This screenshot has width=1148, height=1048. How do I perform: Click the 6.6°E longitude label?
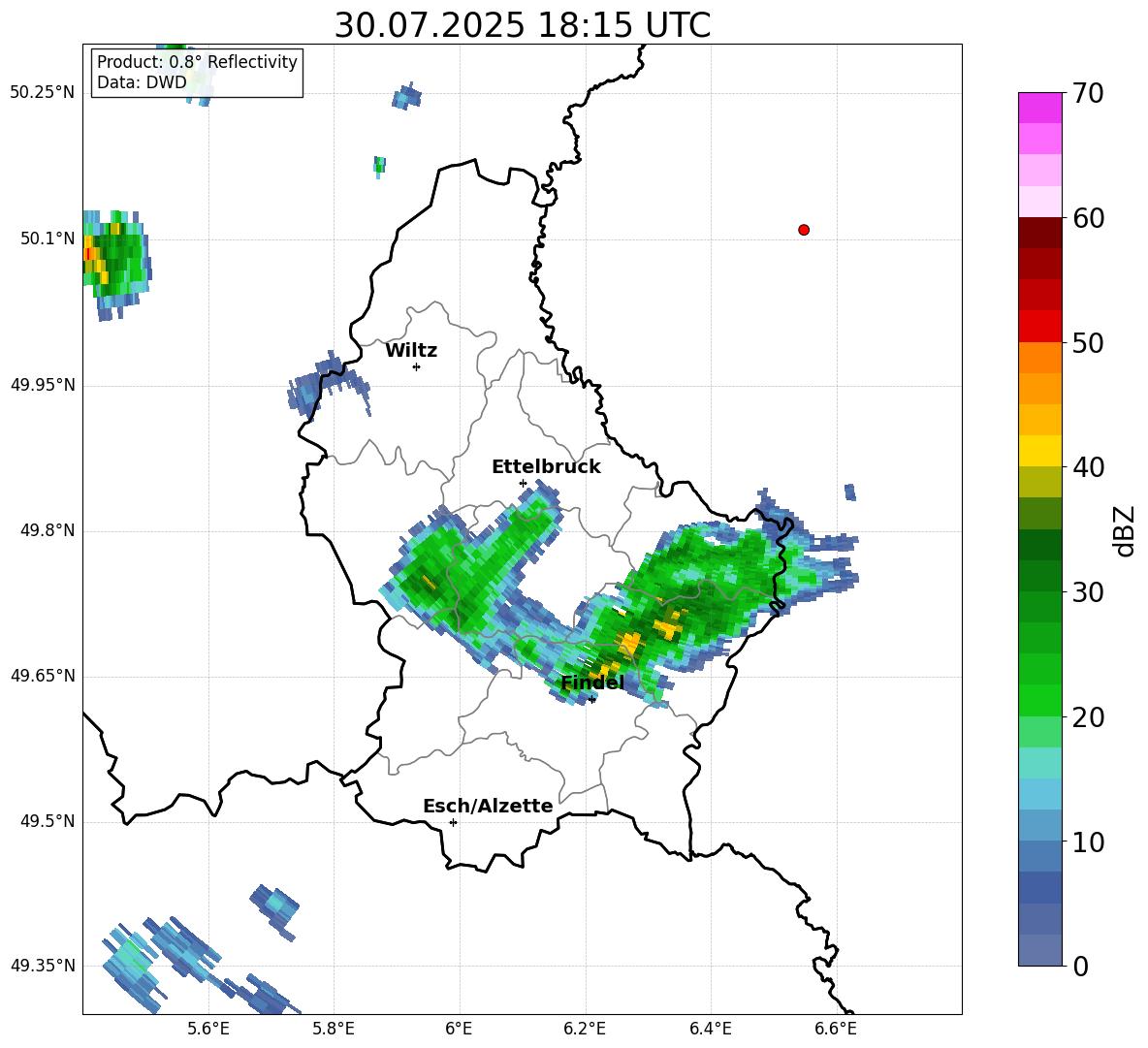pos(836,1029)
